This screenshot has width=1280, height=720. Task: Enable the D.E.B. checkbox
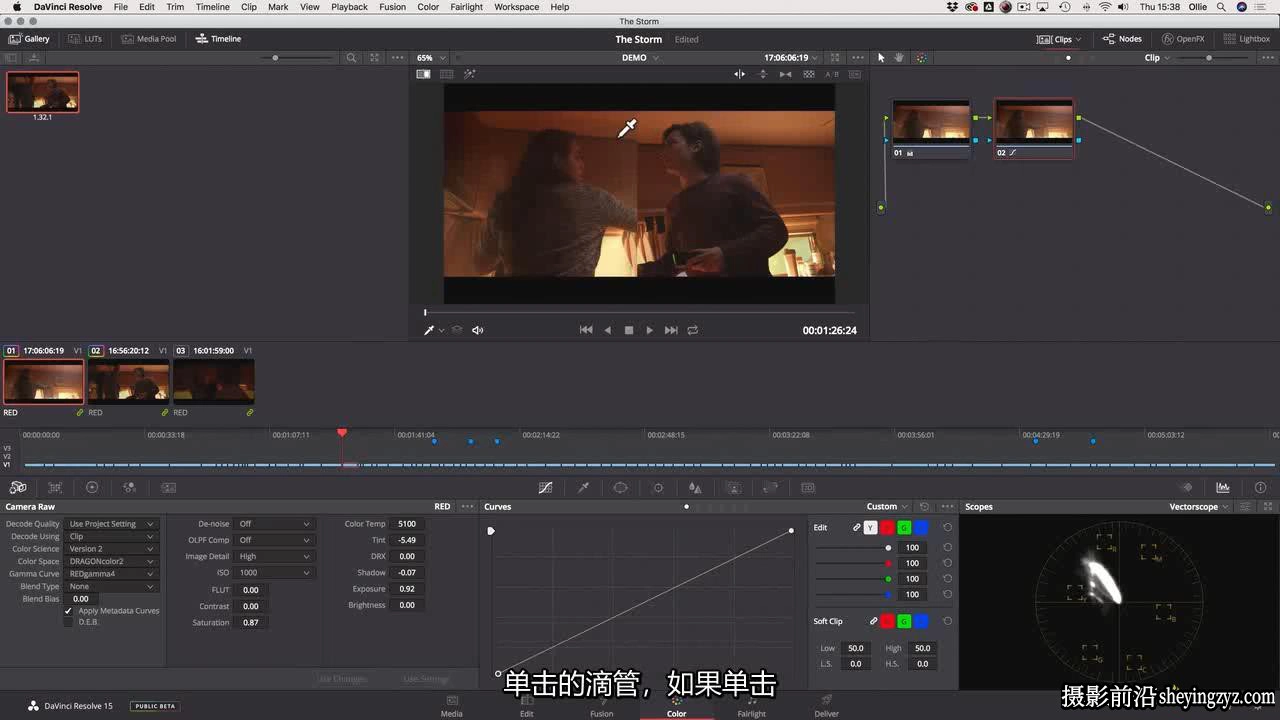click(68, 622)
